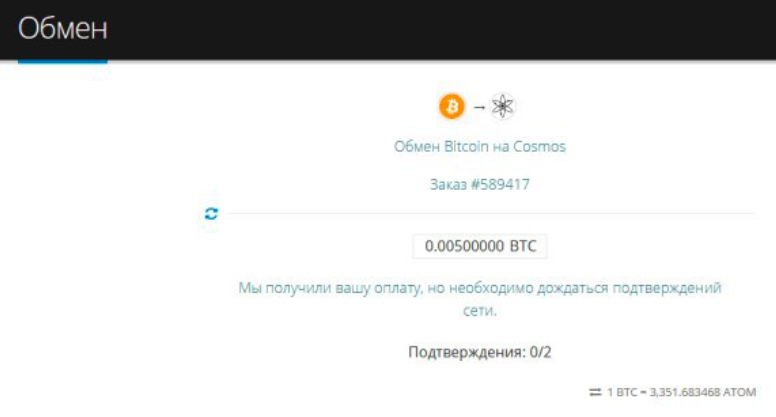Click the Обмен Bitcoin на Cosmos heading
The image size is (776, 417).
click(480, 146)
